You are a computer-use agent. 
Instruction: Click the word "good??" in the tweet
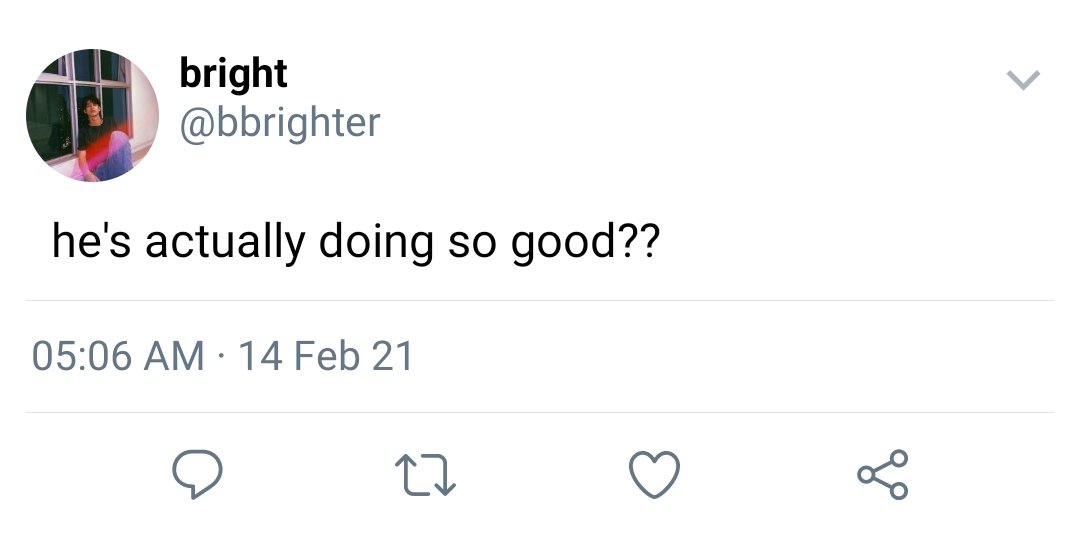585,244
